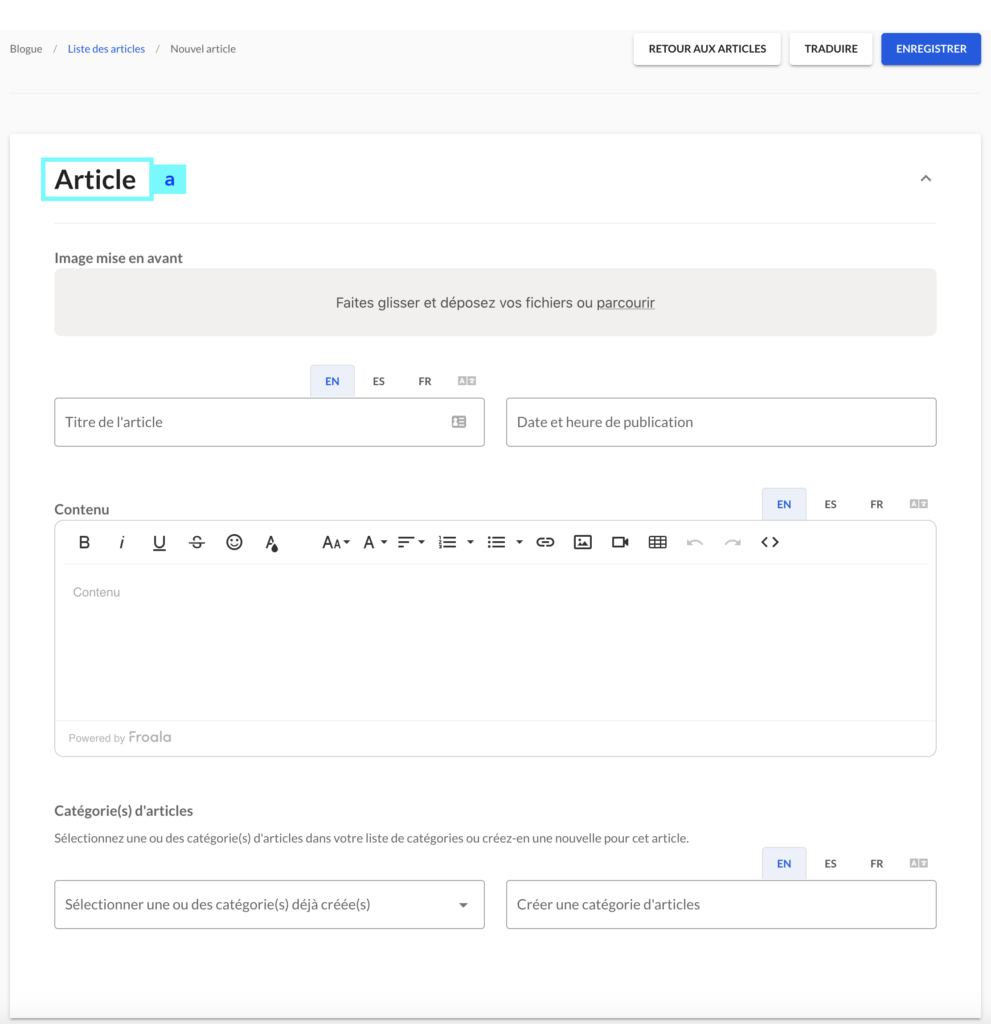This screenshot has height=1024, width=991.
Task: Insert an image into the content
Action: point(583,542)
